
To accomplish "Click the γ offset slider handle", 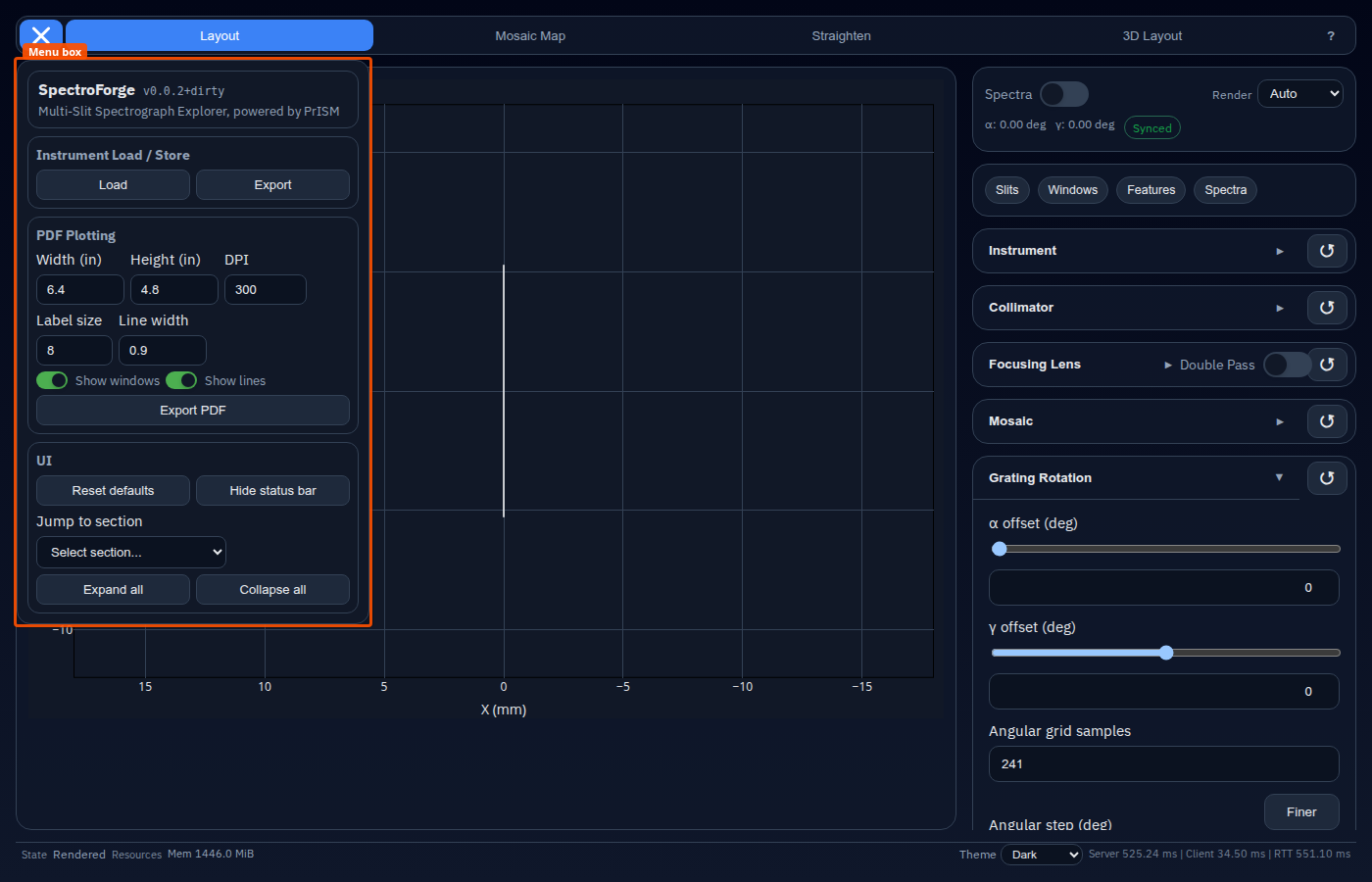I will 1166,653.
